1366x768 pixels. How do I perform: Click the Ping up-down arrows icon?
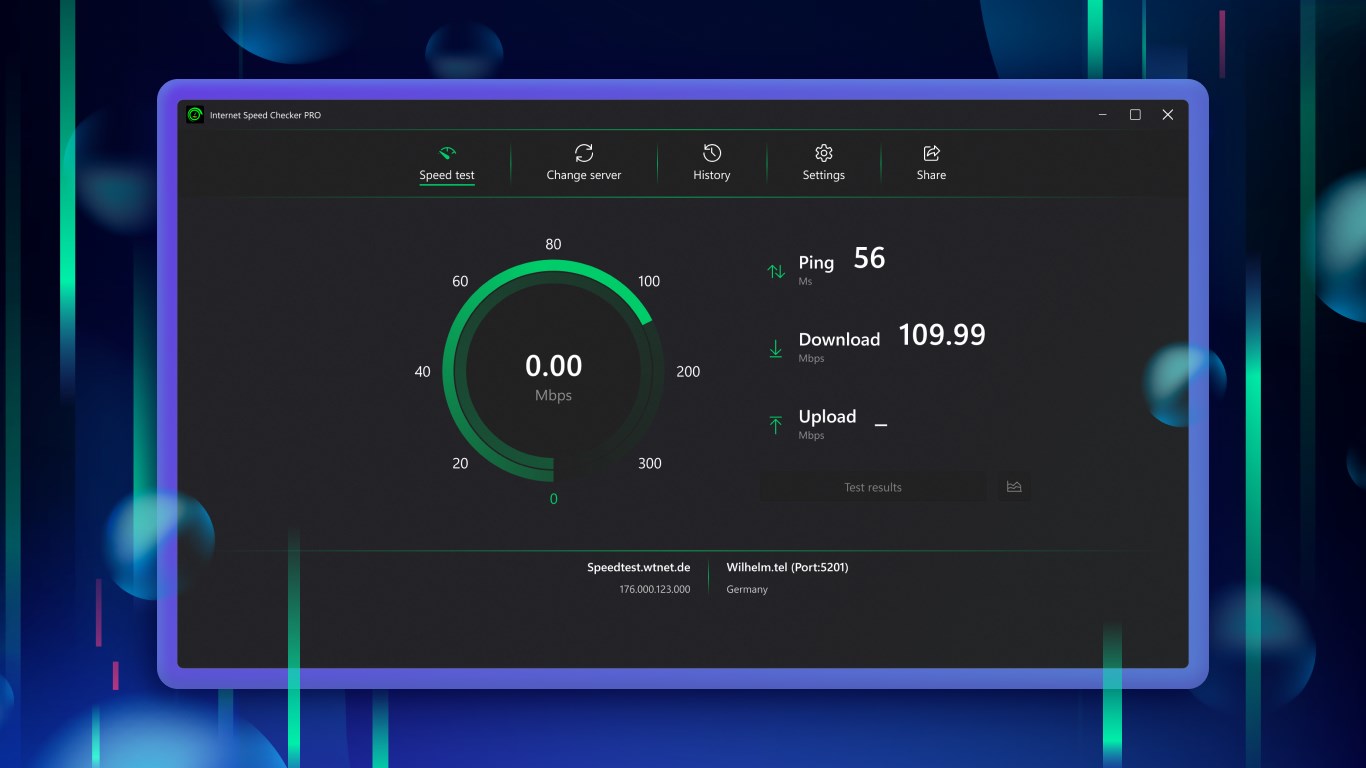pyautogui.click(x=776, y=271)
